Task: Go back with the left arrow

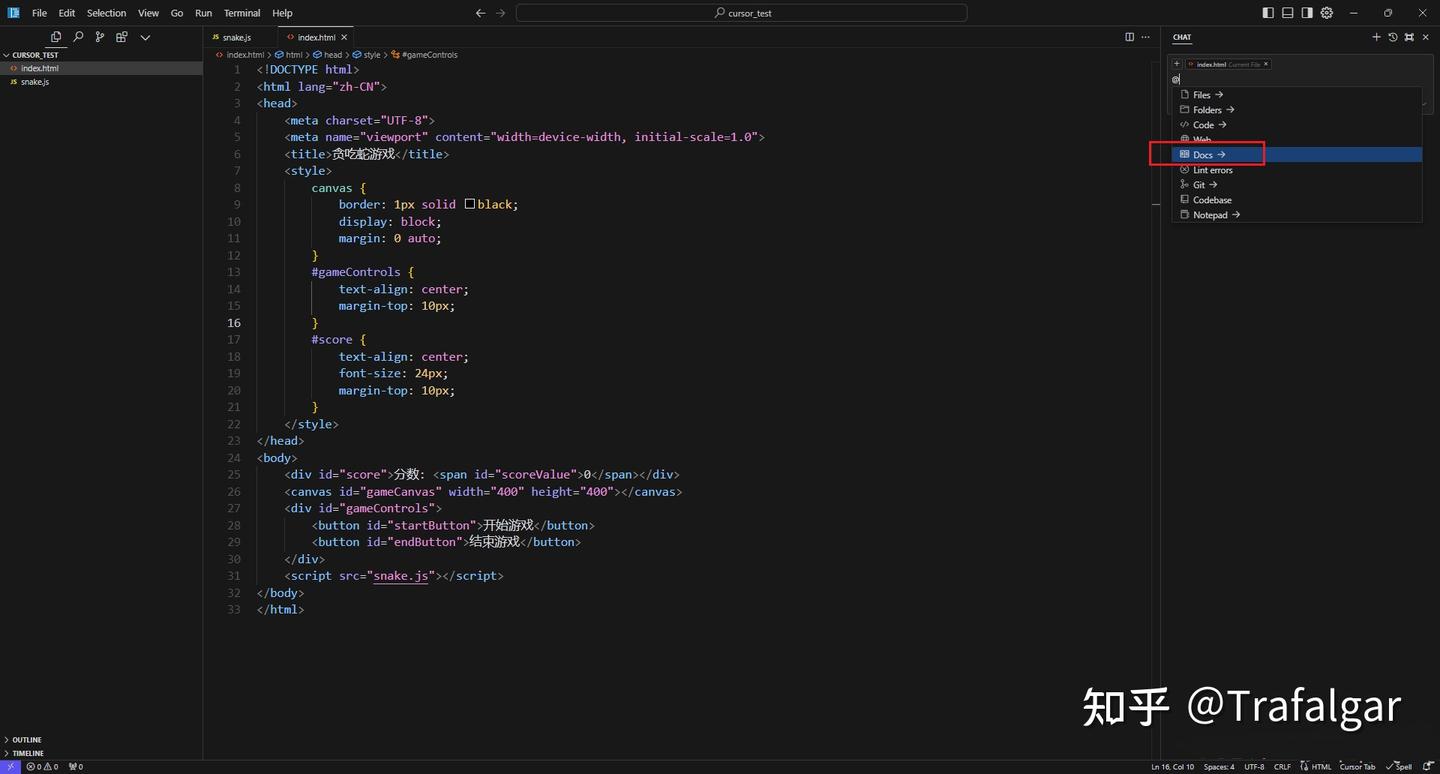Action: [x=480, y=13]
